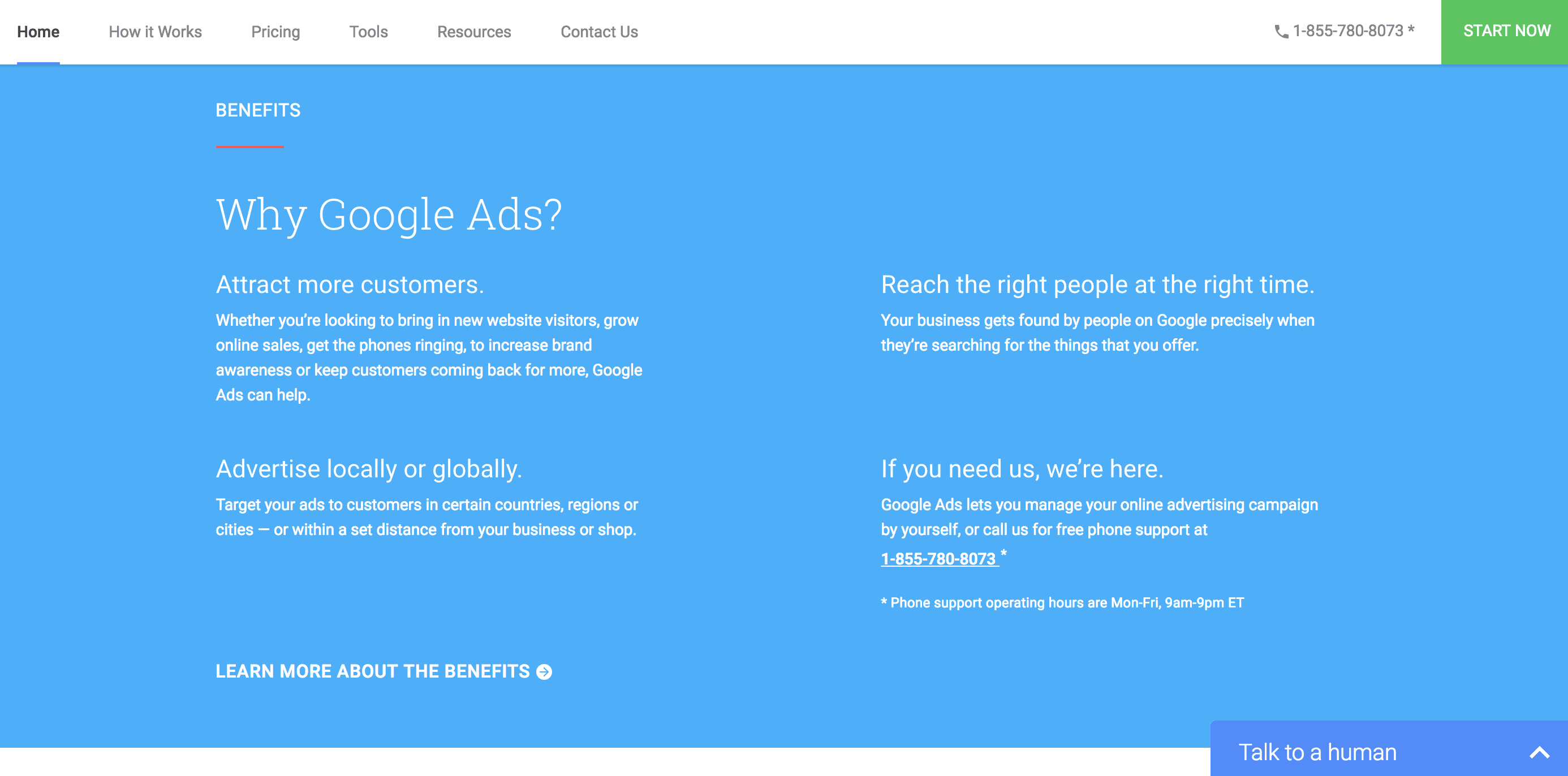Navigate to Contact Us
The image size is (1568, 776).
[x=599, y=32]
